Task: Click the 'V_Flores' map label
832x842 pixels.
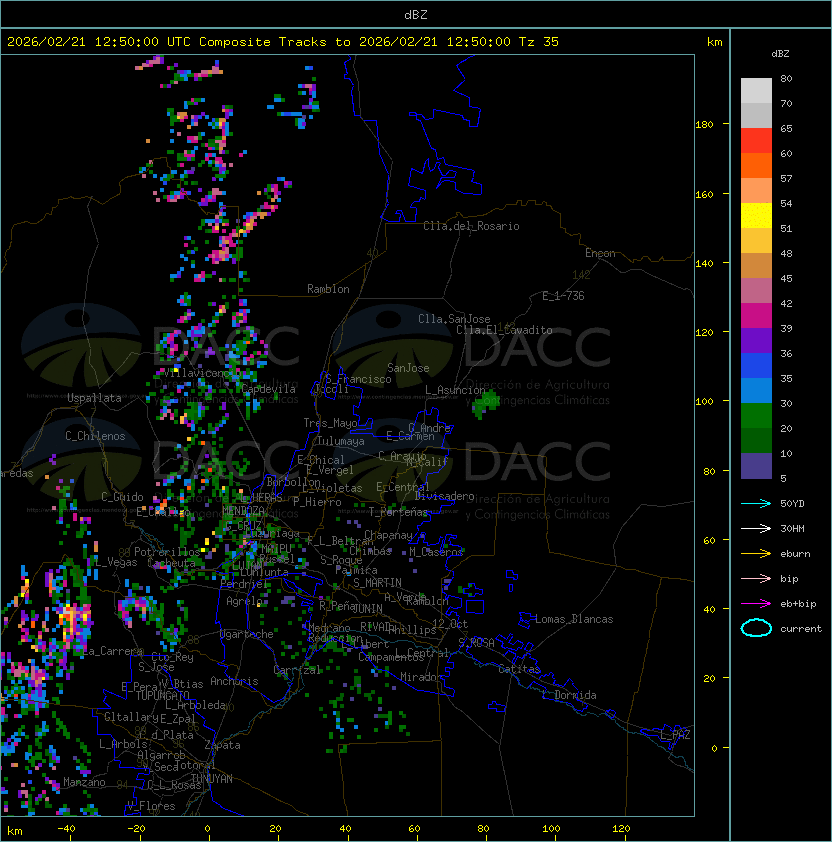Action: pyautogui.click(x=151, y=806)
